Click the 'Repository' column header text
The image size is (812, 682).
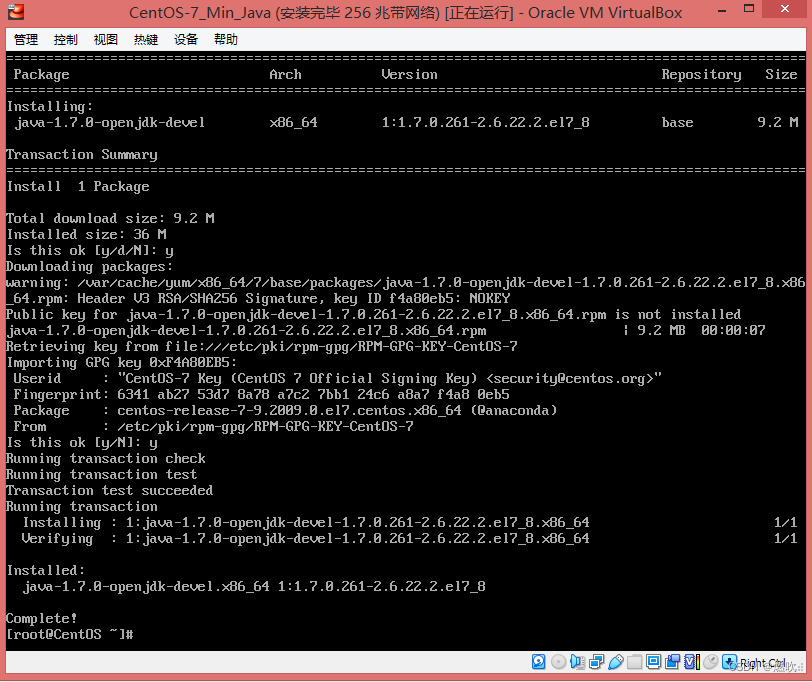click(701, 75)
